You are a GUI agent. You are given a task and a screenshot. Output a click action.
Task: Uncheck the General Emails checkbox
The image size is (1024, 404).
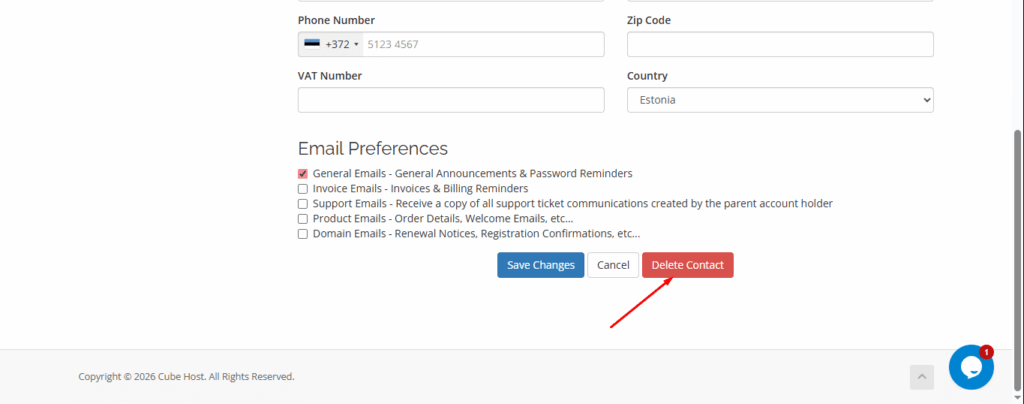(x=303, y=174)
